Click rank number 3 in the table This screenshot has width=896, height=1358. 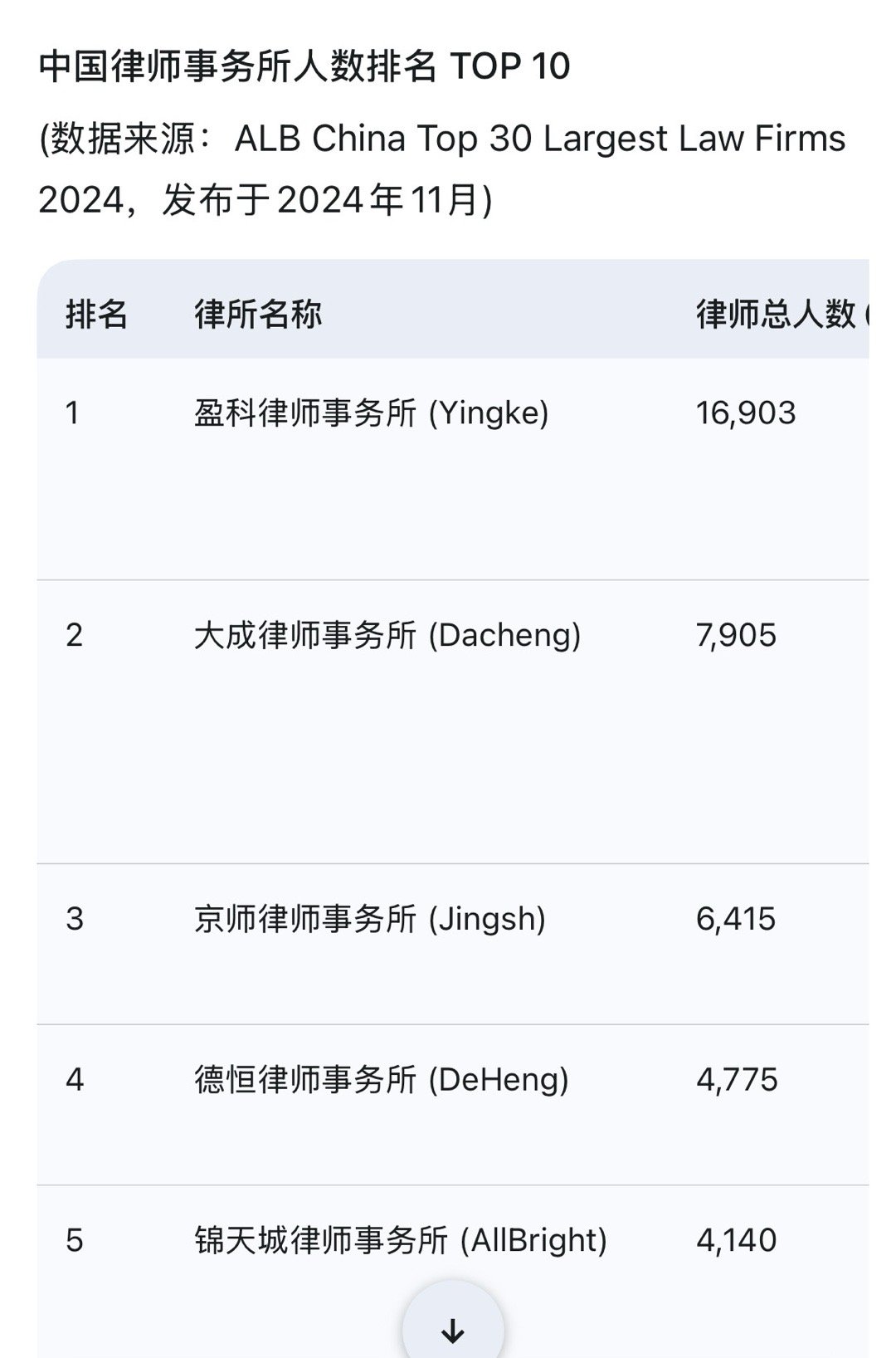point(72,918)
